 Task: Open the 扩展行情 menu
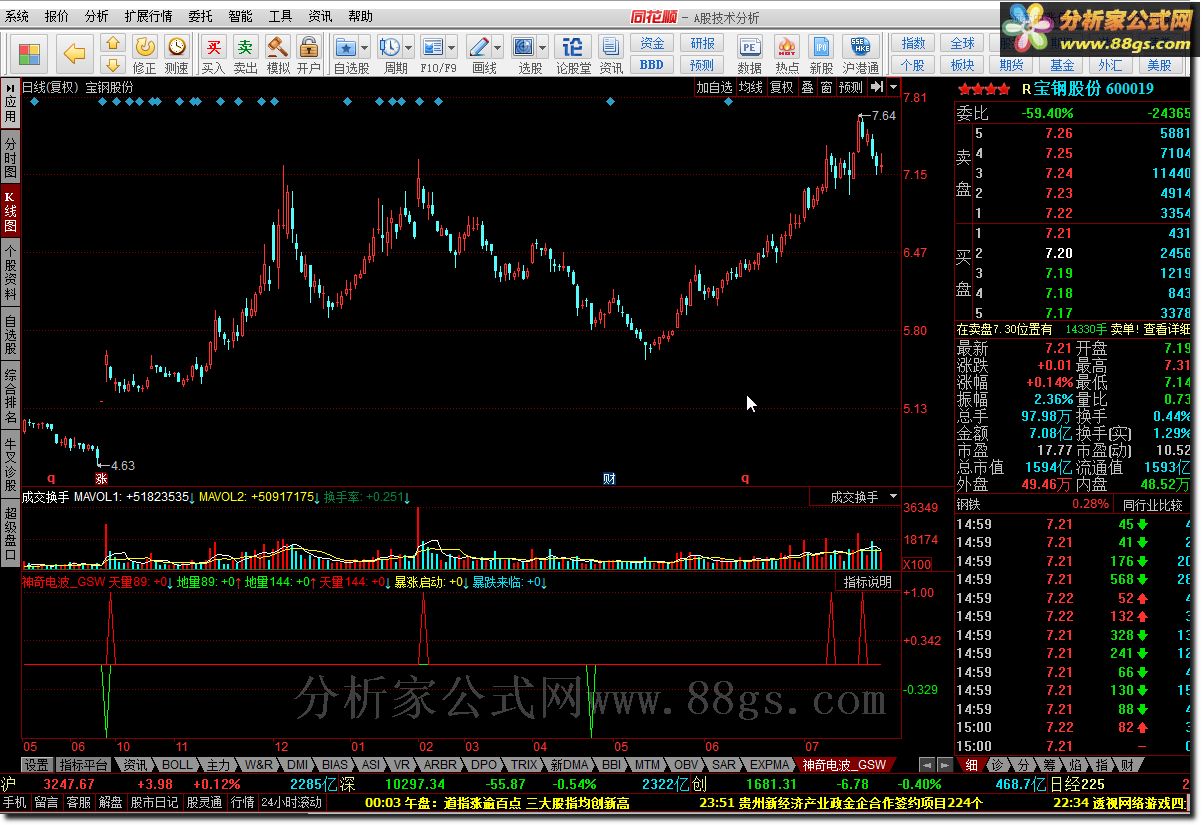(x=148, y=17)
